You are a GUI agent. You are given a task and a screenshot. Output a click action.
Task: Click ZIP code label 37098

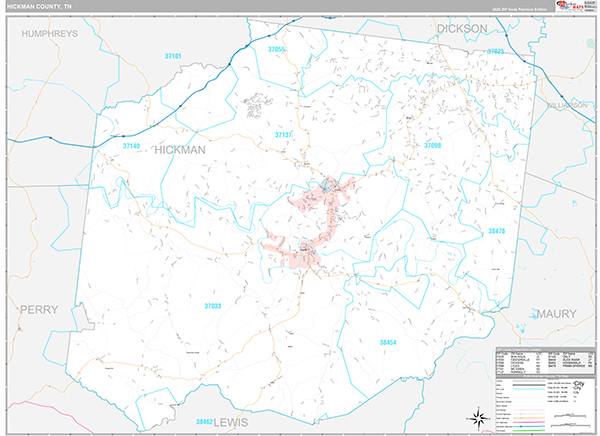pos(432,145)
